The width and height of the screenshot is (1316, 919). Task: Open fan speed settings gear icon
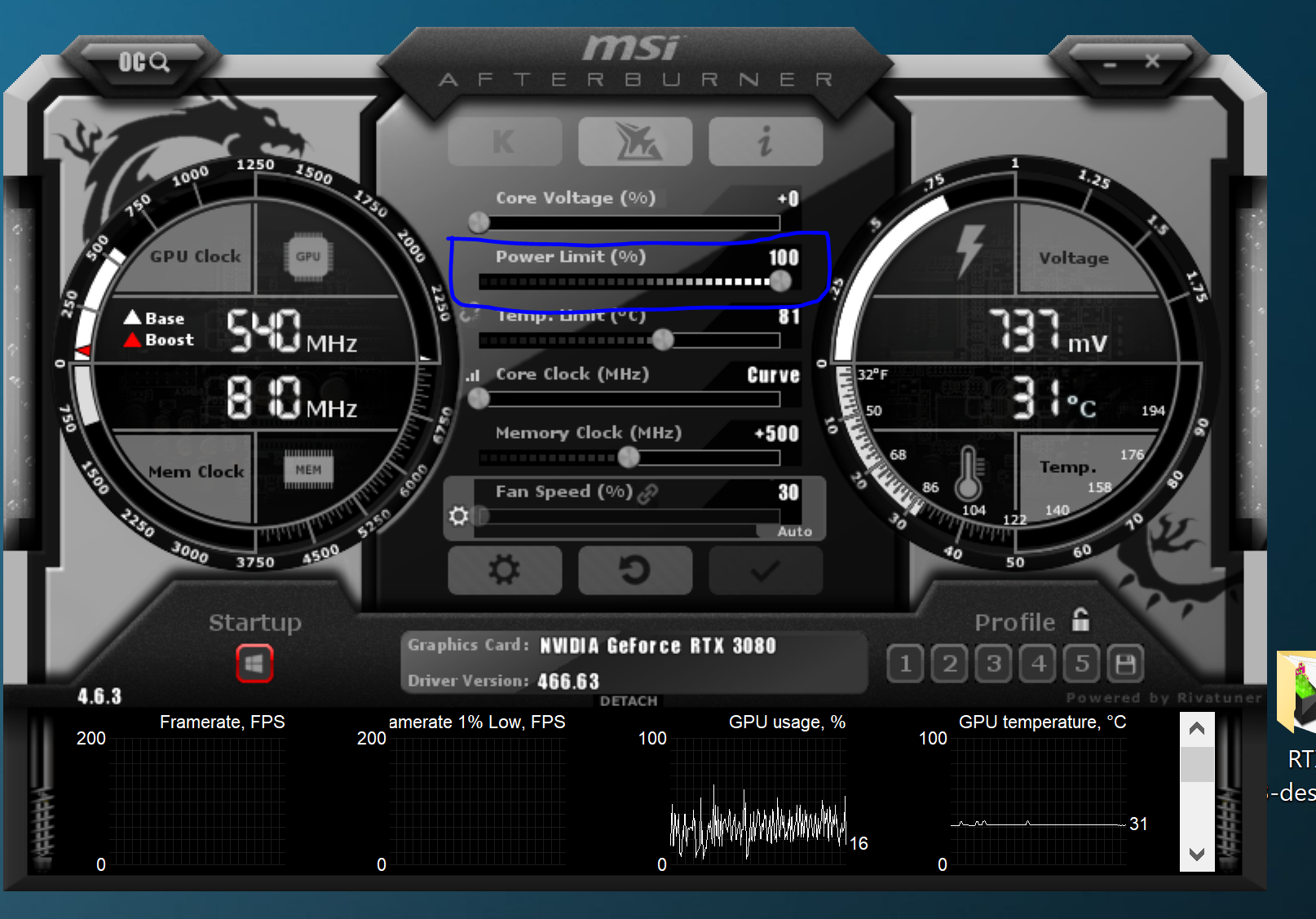tap(458, 516)
